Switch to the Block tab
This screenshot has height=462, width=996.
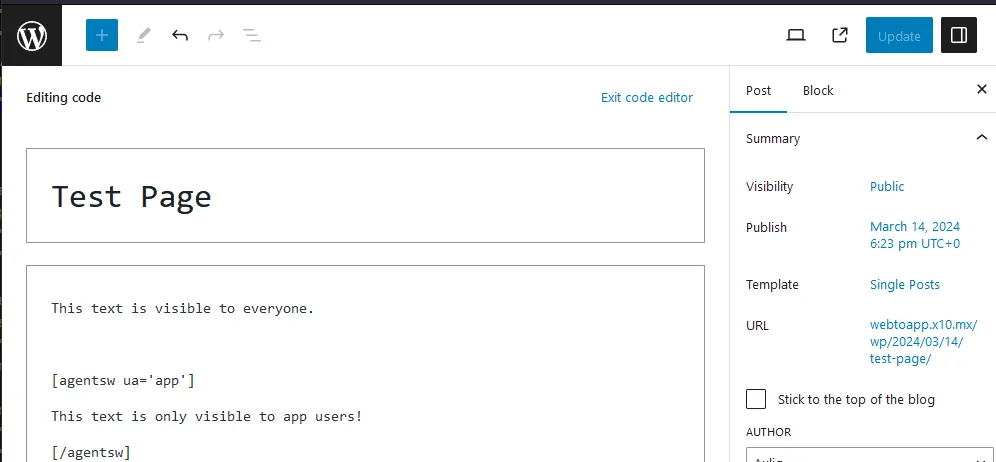coord(818,90)
